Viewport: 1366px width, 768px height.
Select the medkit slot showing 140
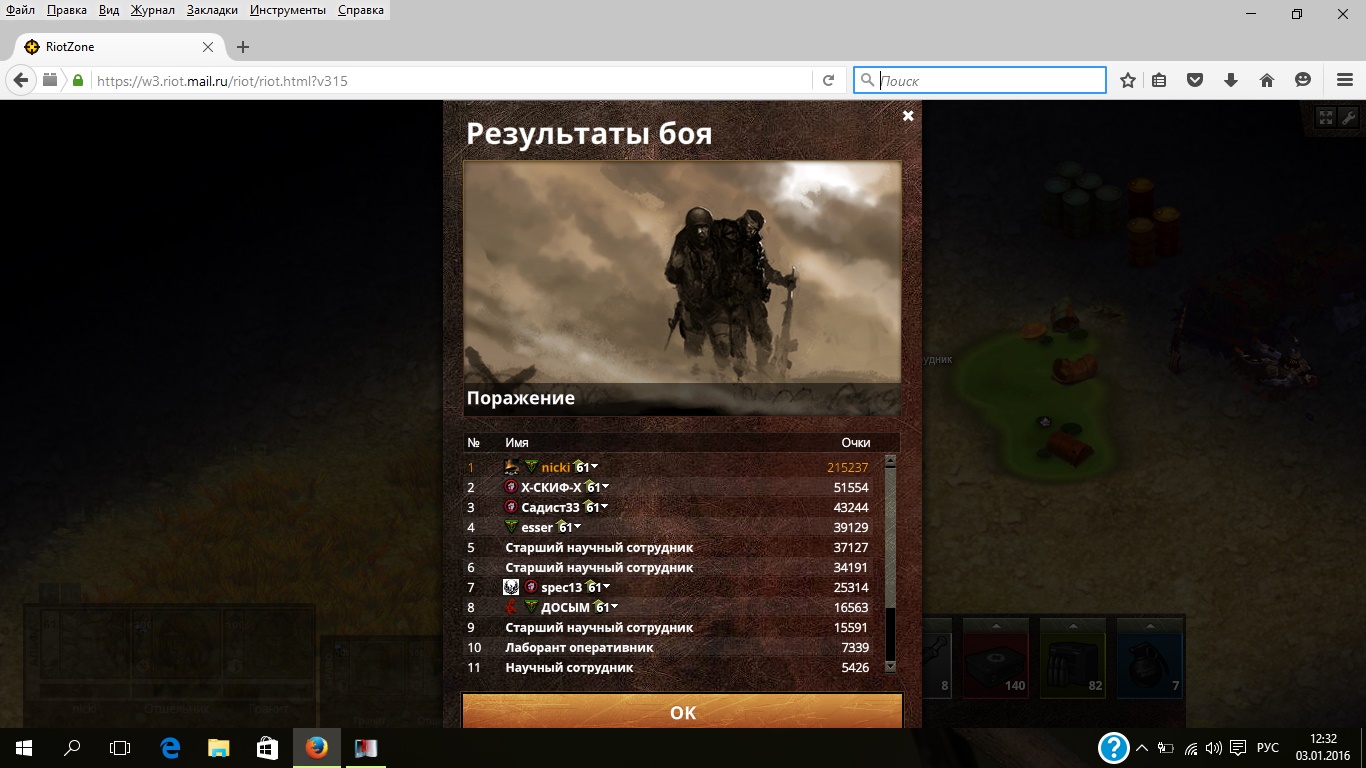point(995,665)
